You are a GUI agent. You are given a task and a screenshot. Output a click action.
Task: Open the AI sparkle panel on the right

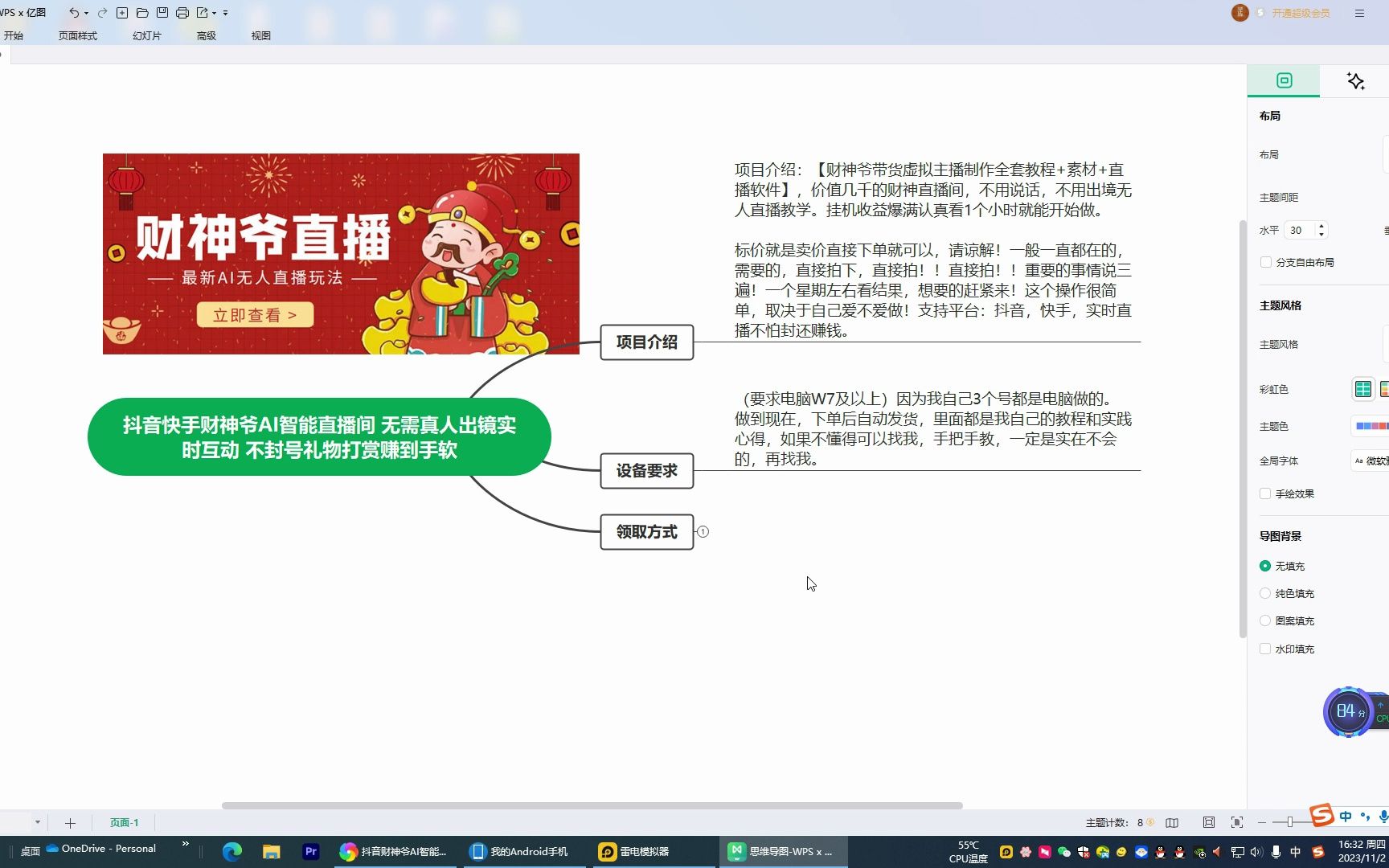[x=1355, y=80]
